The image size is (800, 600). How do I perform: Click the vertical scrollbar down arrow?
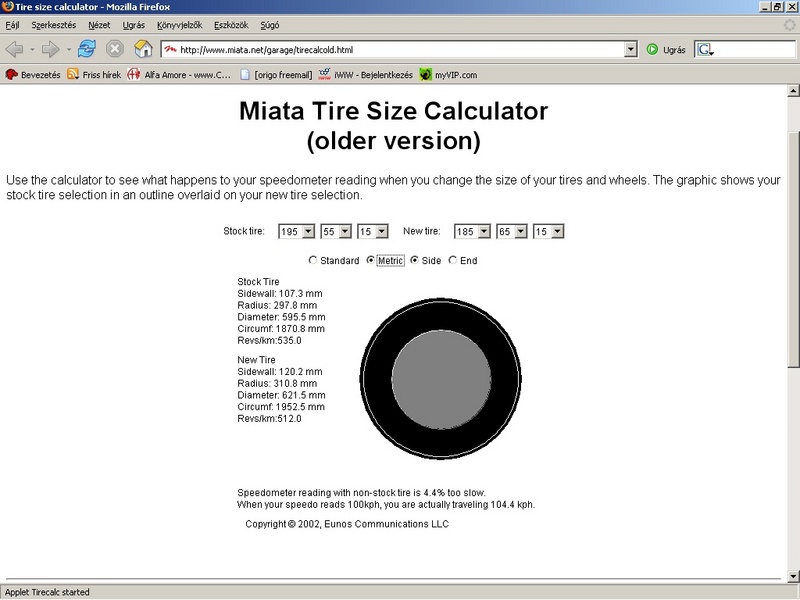click(x=793, y=577)
